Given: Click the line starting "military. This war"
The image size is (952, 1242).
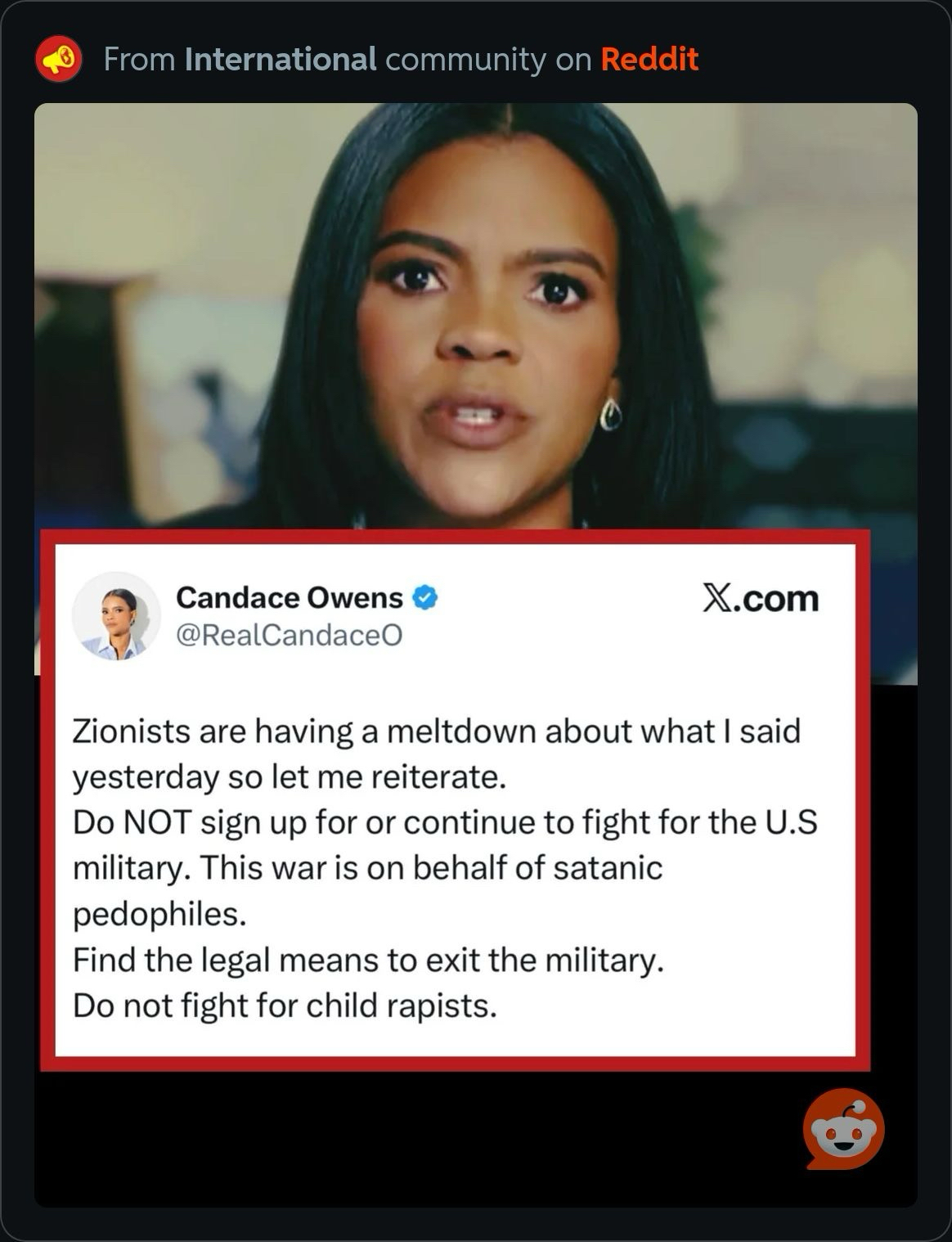Looking at the screenshot, I should [x=367, y=868].
